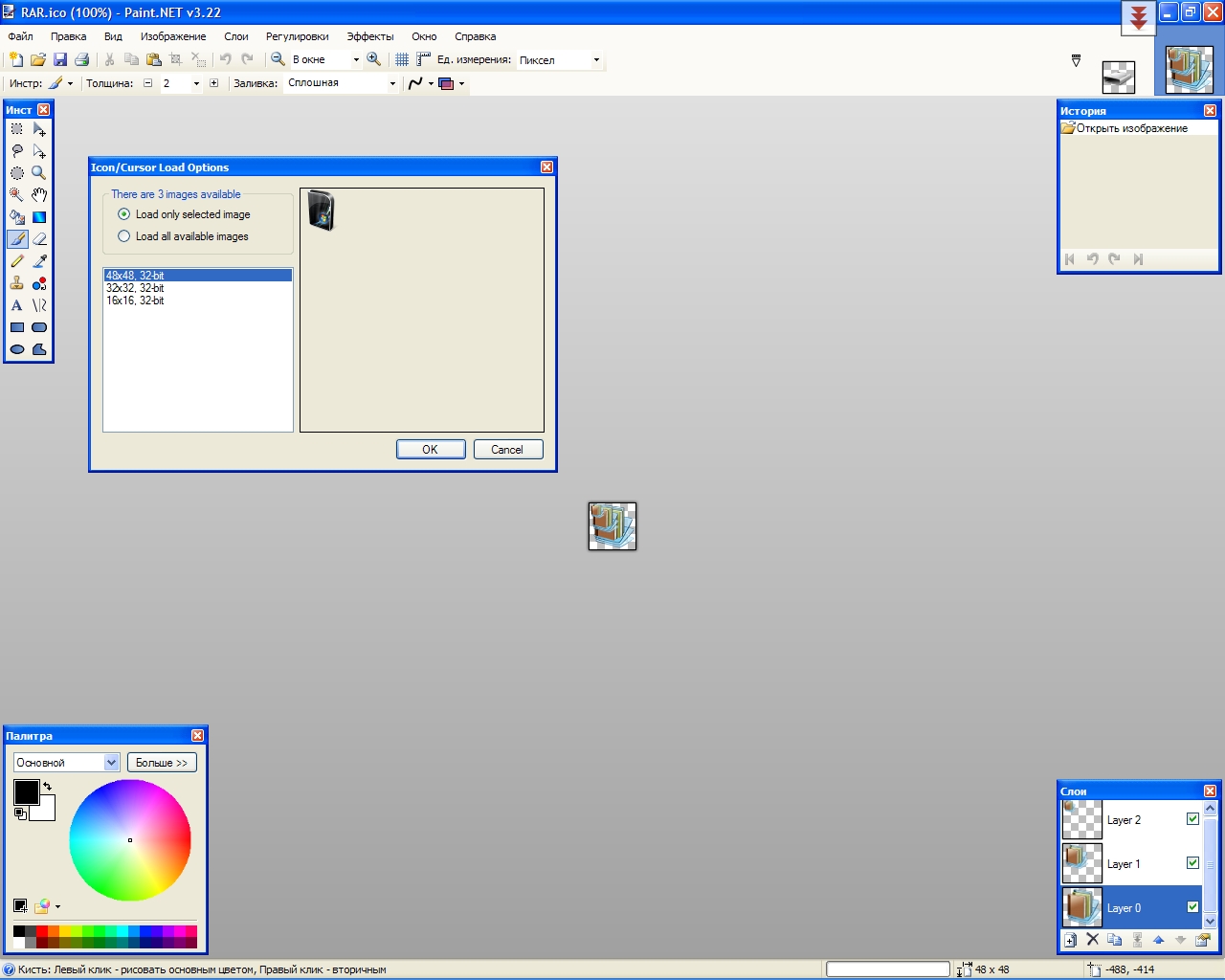Open the 'Регулировки' menu
This screenshot has width=1225, height=980.
[298, 36]
